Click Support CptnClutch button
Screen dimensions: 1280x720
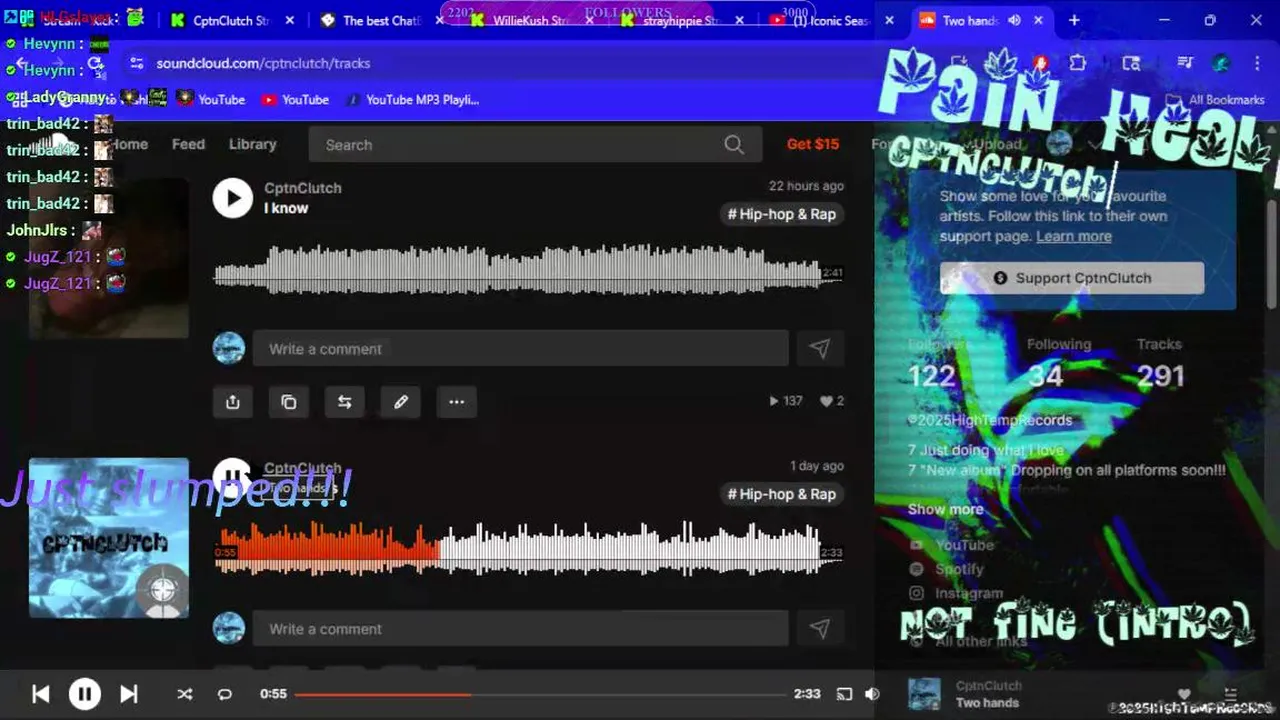[1072, 278]
